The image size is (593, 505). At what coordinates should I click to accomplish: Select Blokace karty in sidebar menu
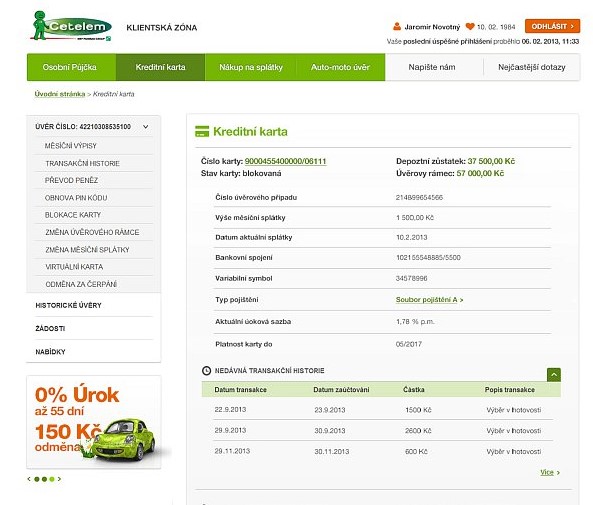point(73,215)
